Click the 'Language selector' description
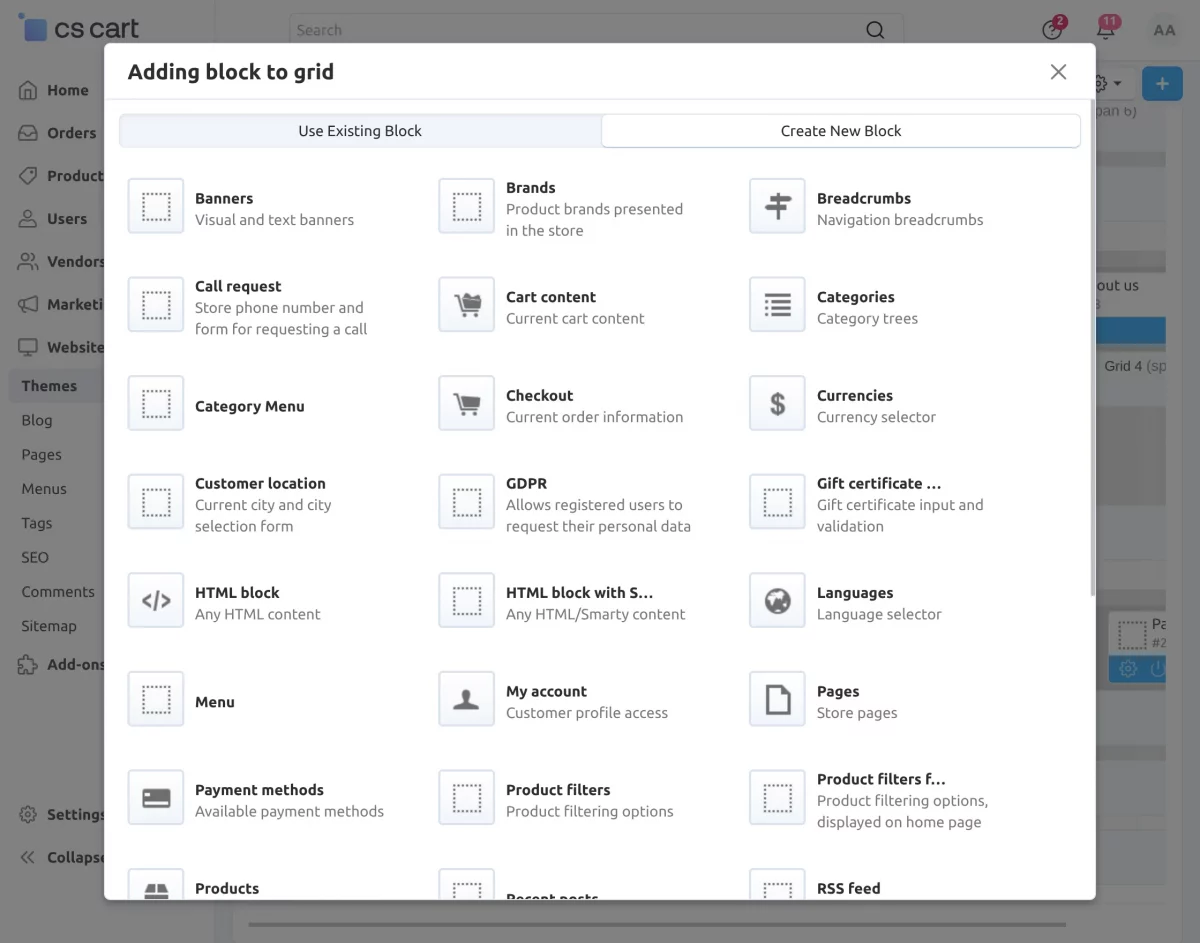Screen dimensions: 1200x943 tap(879, 614)
